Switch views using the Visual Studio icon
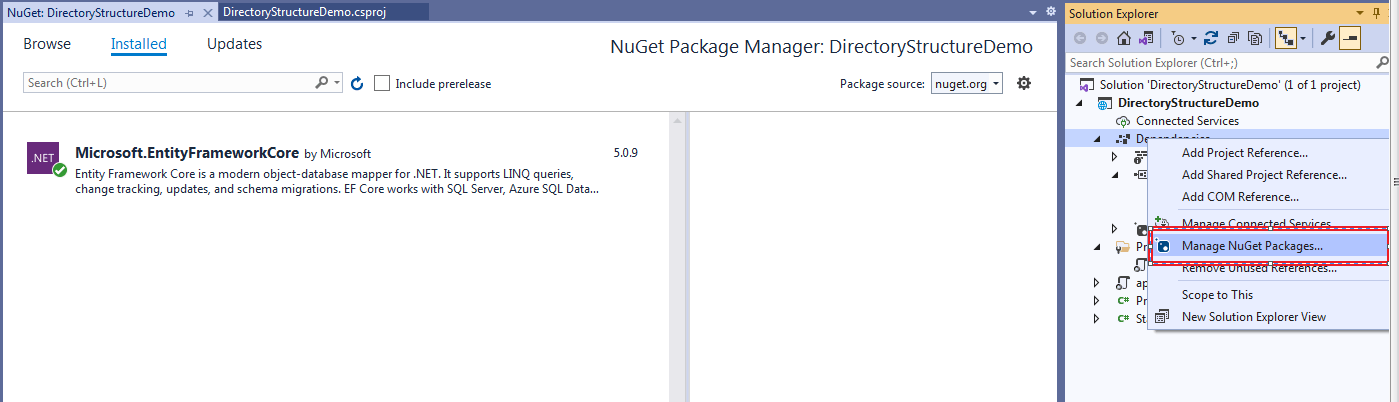Image resolution: width=1399 pixels, height=402 pixels. pyautogui.click(x=1146, y=38)
